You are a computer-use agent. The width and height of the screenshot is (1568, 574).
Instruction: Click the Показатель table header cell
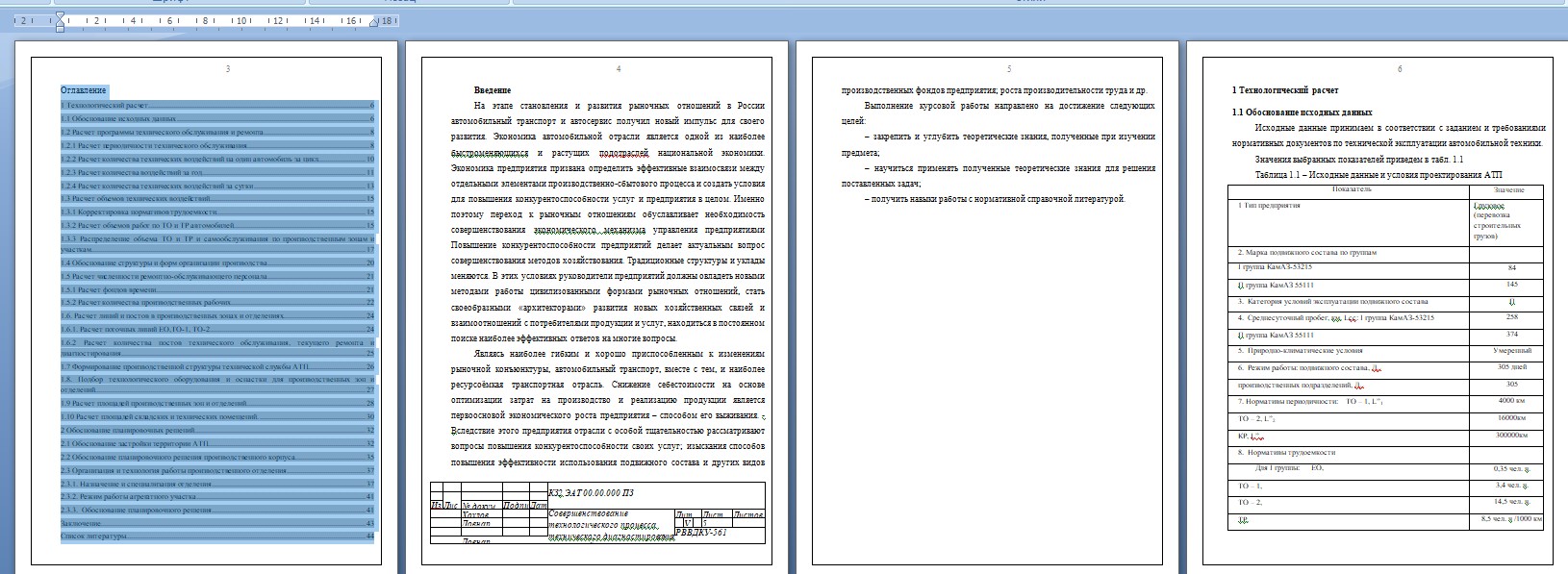1352,189
